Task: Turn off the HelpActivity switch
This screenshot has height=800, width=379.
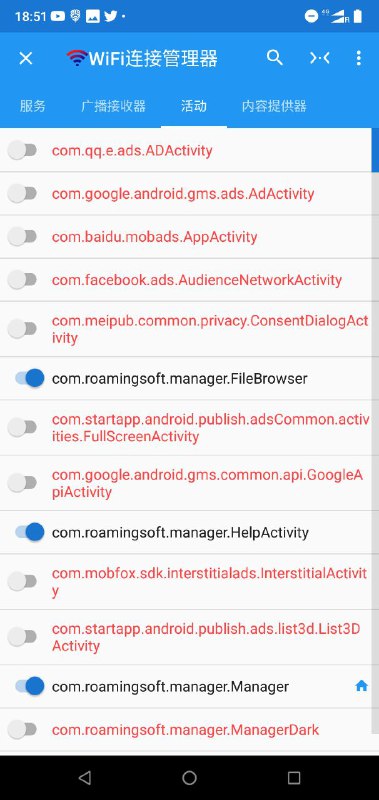Action: [30, 532]
